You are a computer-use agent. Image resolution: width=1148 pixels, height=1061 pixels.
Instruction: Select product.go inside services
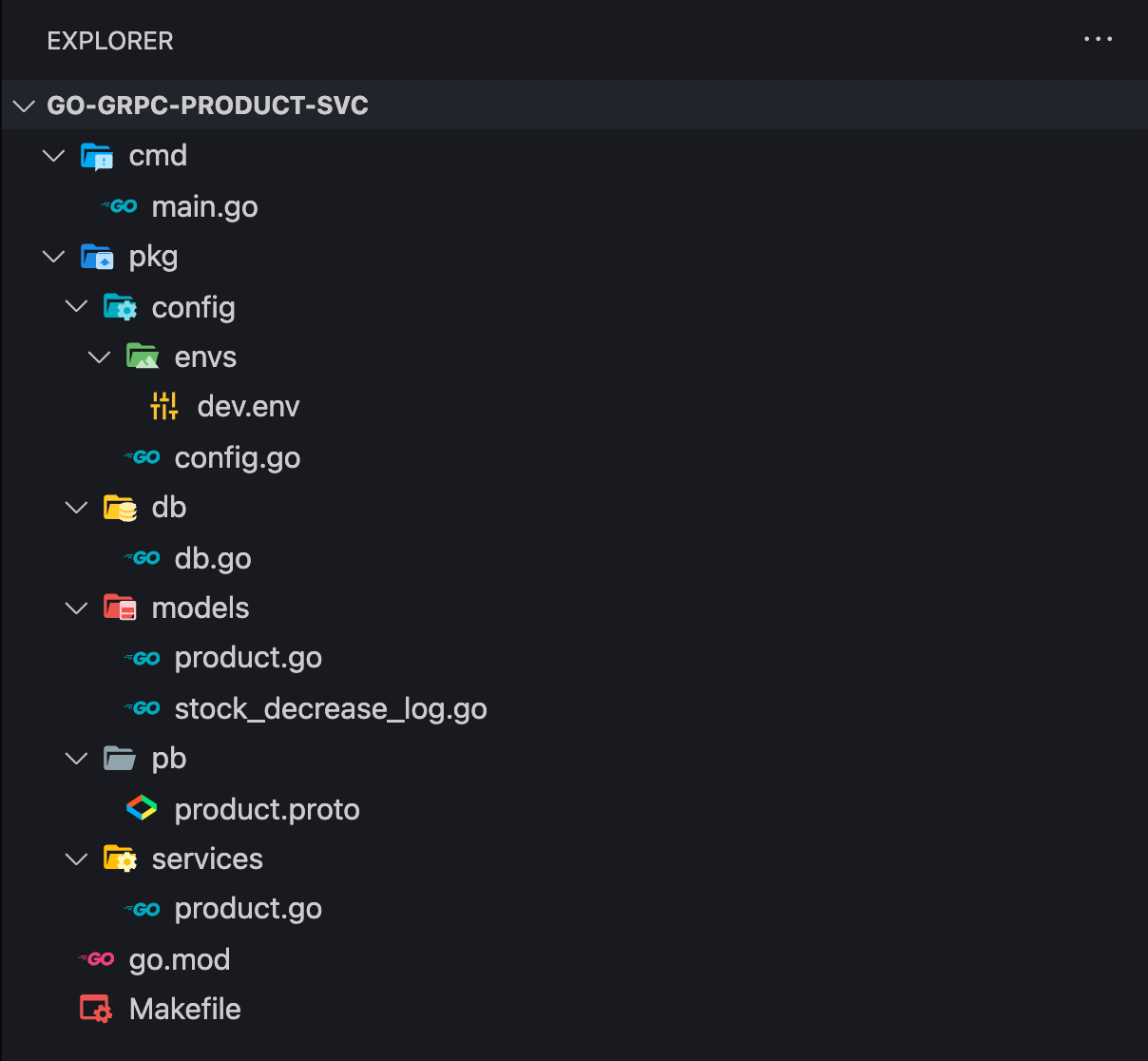[247, 908]
